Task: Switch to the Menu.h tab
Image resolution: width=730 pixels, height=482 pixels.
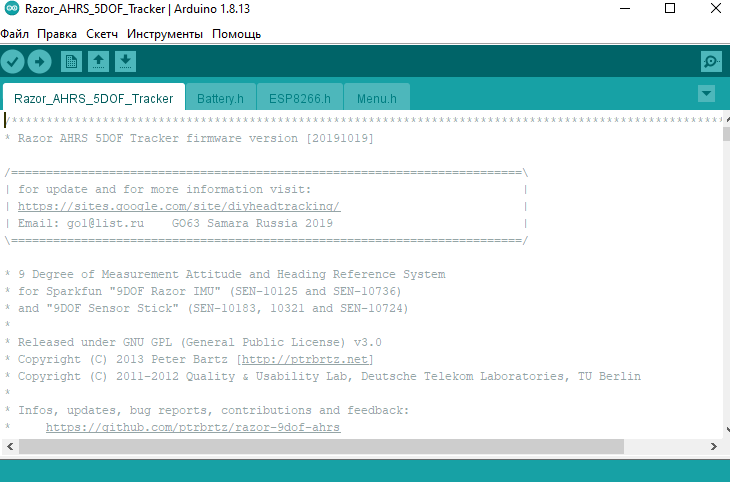Action: pyautogui.click(x=377, y=98)
